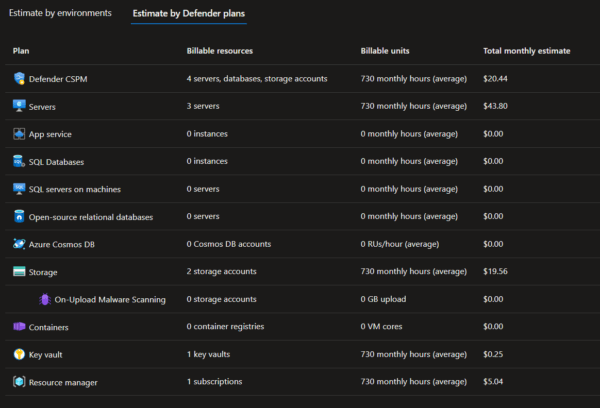Image resolution: width=600 pixels, height=408 pixels.
Task: Click '0 container registries' cell
Action: tap(225, 326)
